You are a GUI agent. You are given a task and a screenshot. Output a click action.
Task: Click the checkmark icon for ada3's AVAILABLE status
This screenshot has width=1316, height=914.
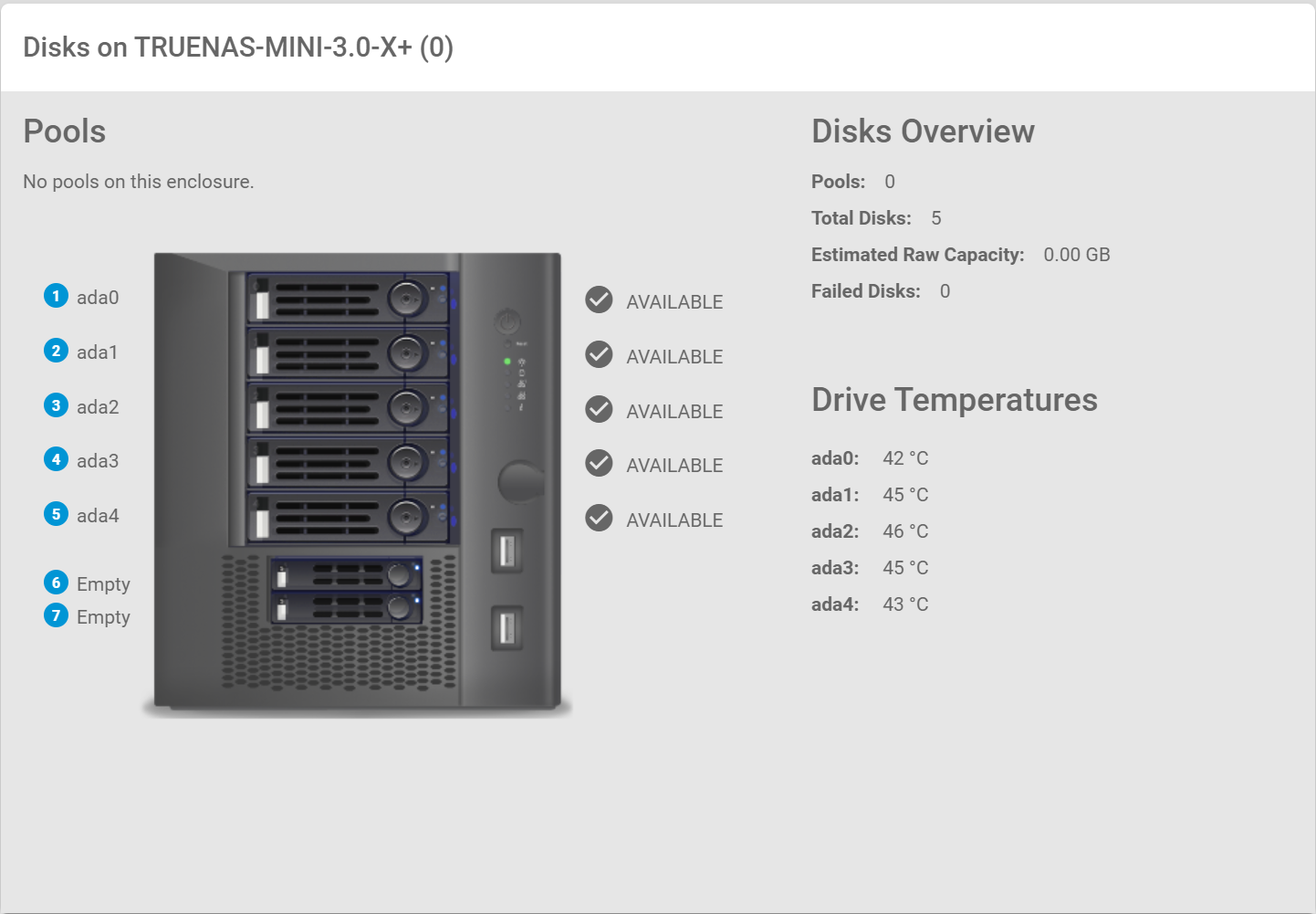599,463
